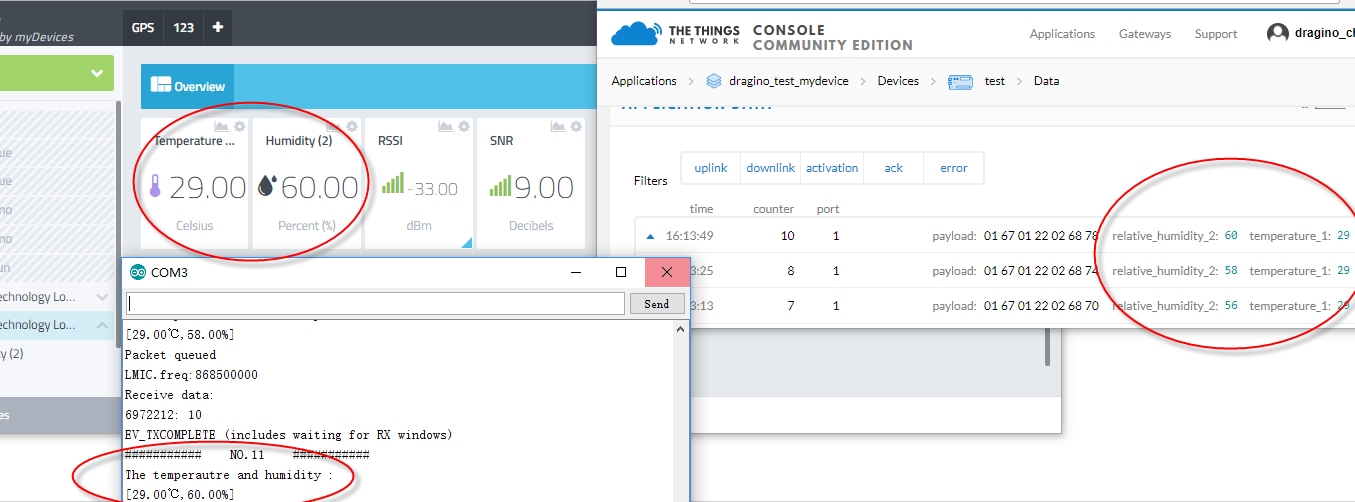
Task: Click 29.00 temperature value in widget
Action: [x=207, y=187]
